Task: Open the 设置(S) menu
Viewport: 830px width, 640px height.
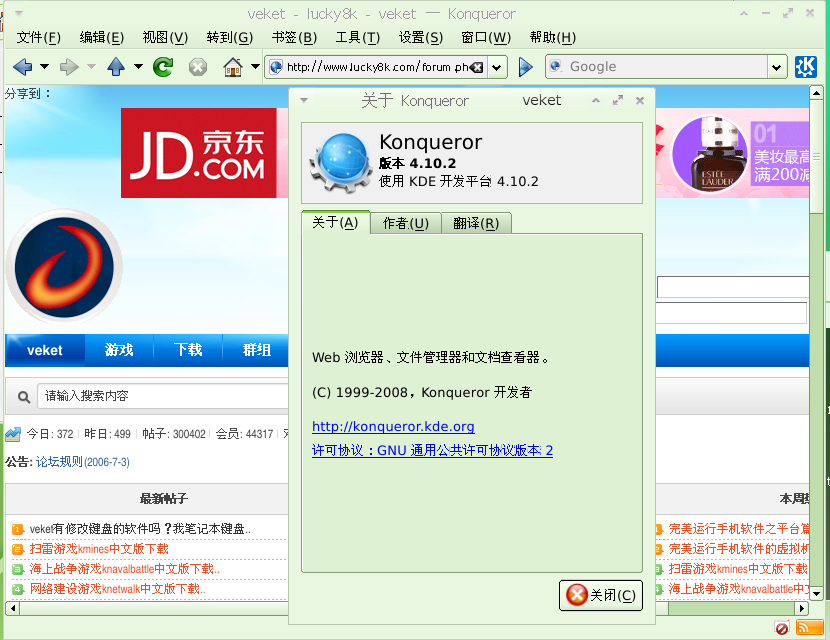Action: coord(421,38)
